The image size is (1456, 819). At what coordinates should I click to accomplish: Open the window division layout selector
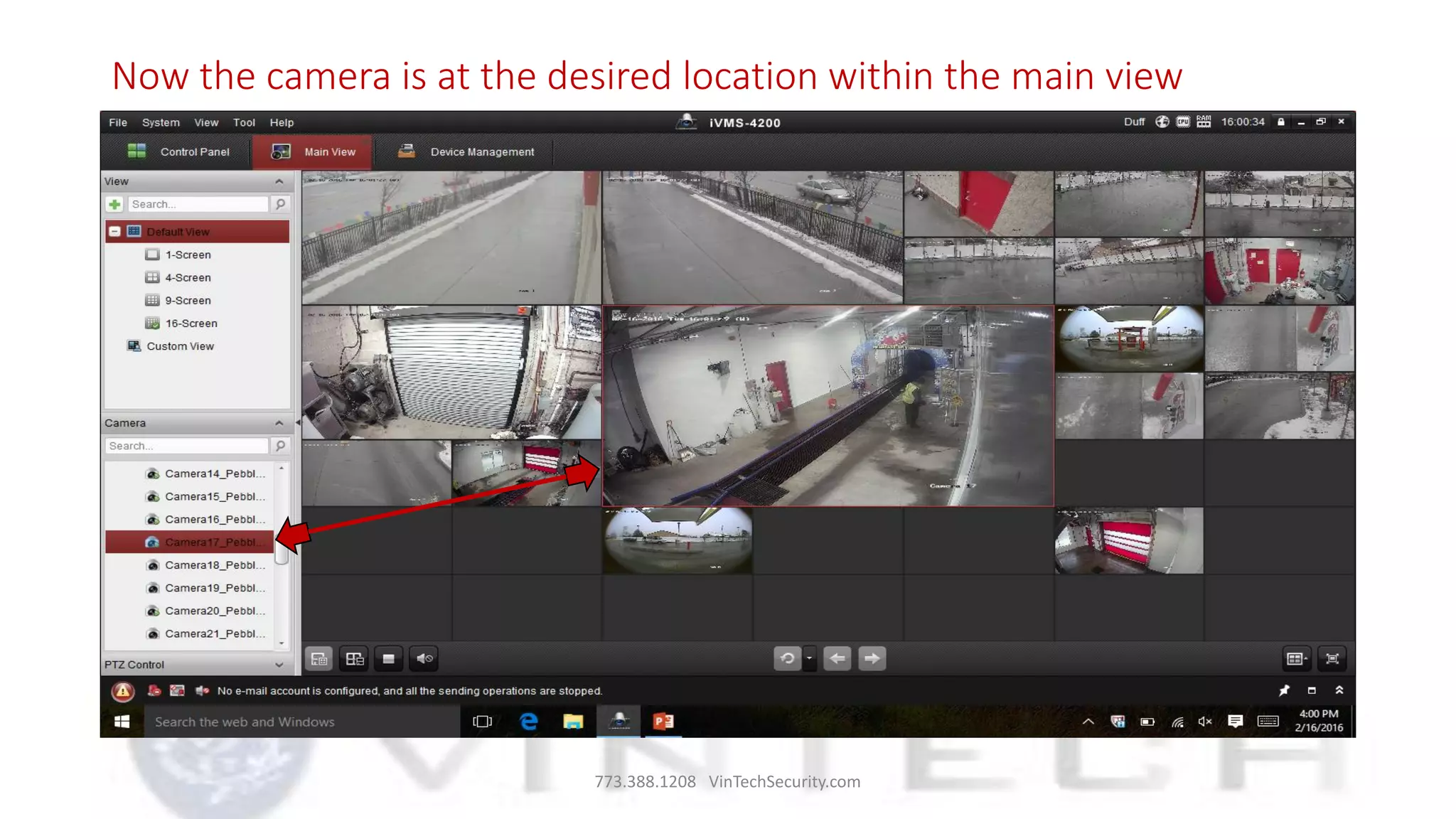point(1297,659)
